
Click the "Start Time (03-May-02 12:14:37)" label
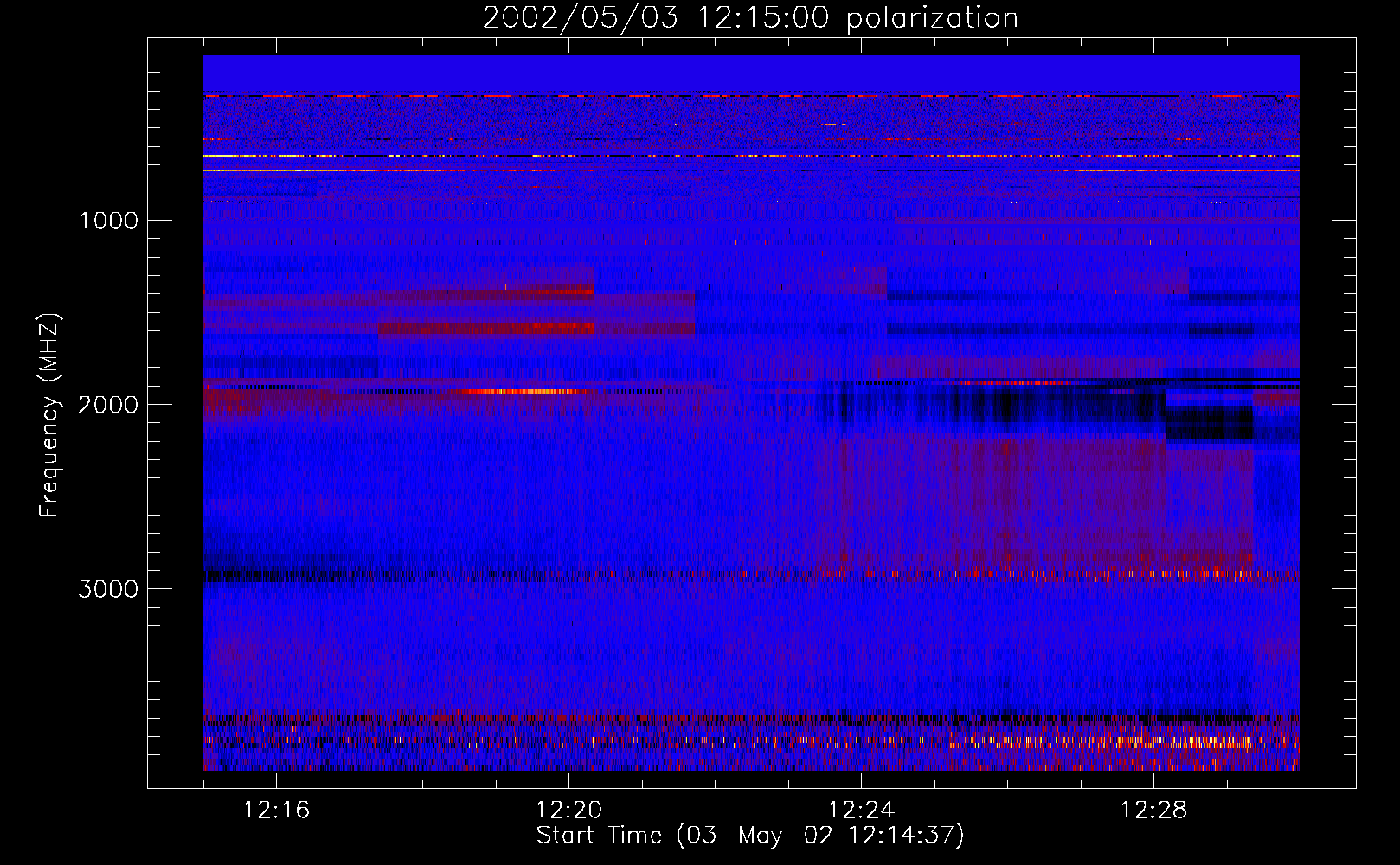[750, 836]
